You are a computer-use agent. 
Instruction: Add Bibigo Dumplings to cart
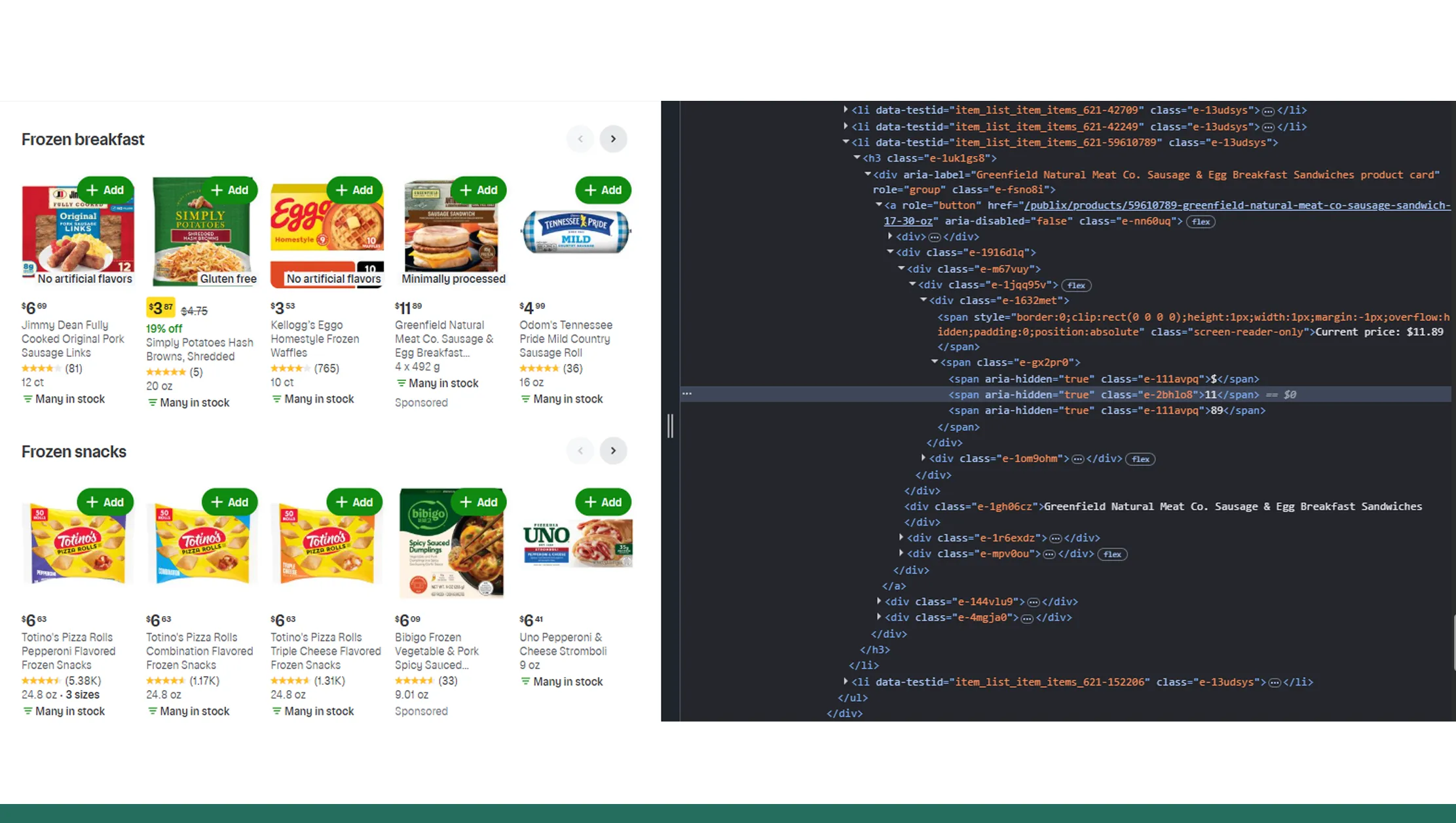pos(479,502)
